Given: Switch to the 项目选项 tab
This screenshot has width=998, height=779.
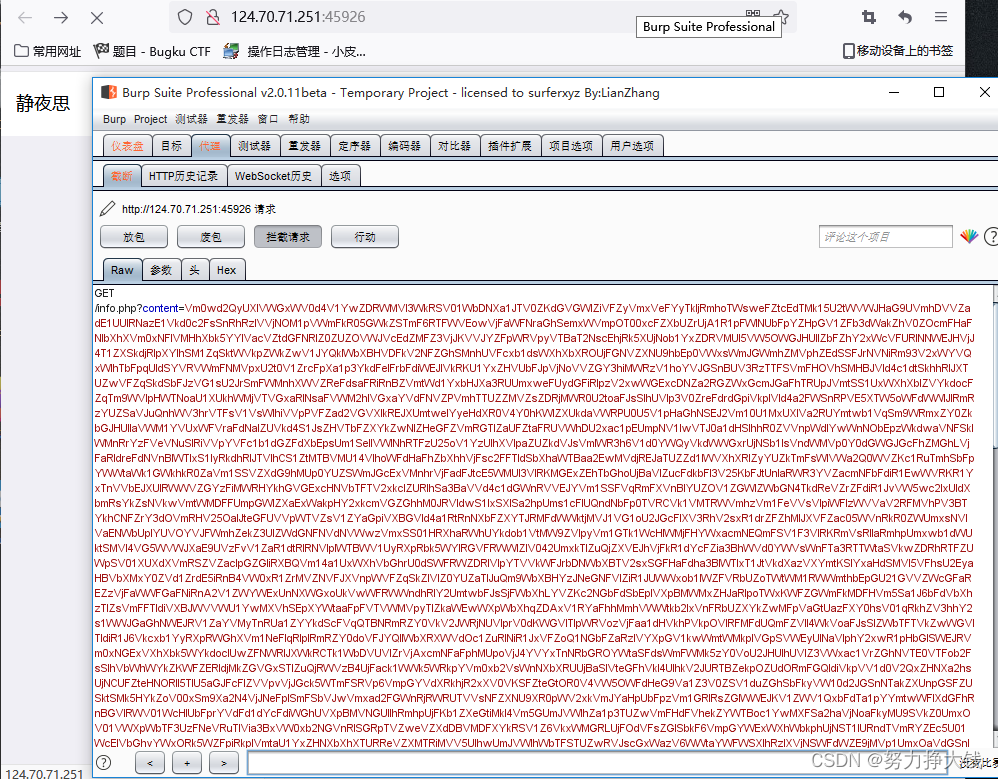Looking at the screenshot, I should click(571, 146).
